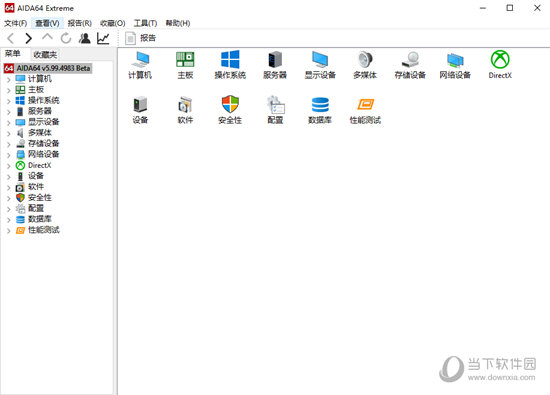Open the 查看(V) menu
550x395 pixels.
[47, 23]
